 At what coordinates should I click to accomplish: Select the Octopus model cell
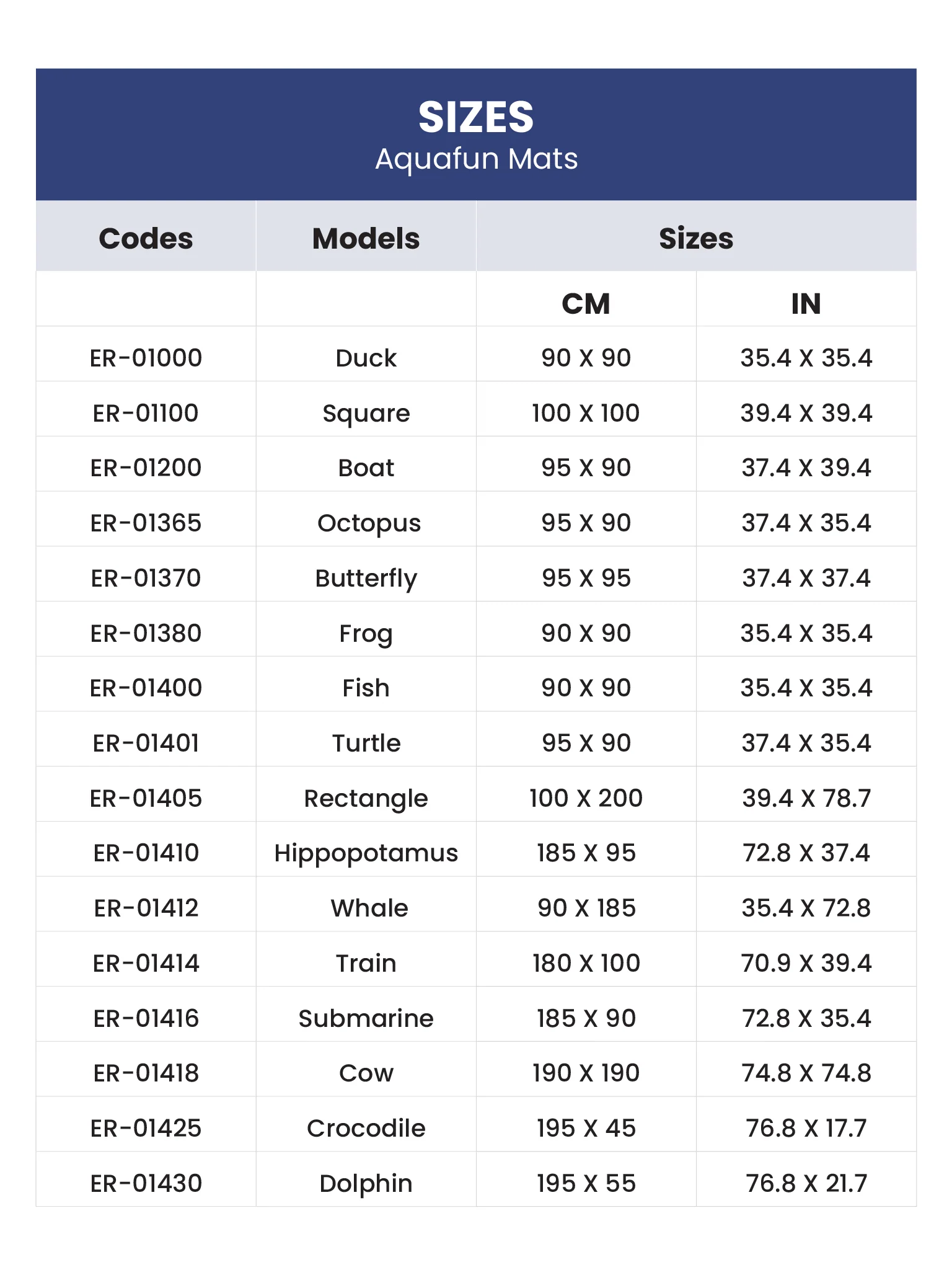(x=369, y=523)
